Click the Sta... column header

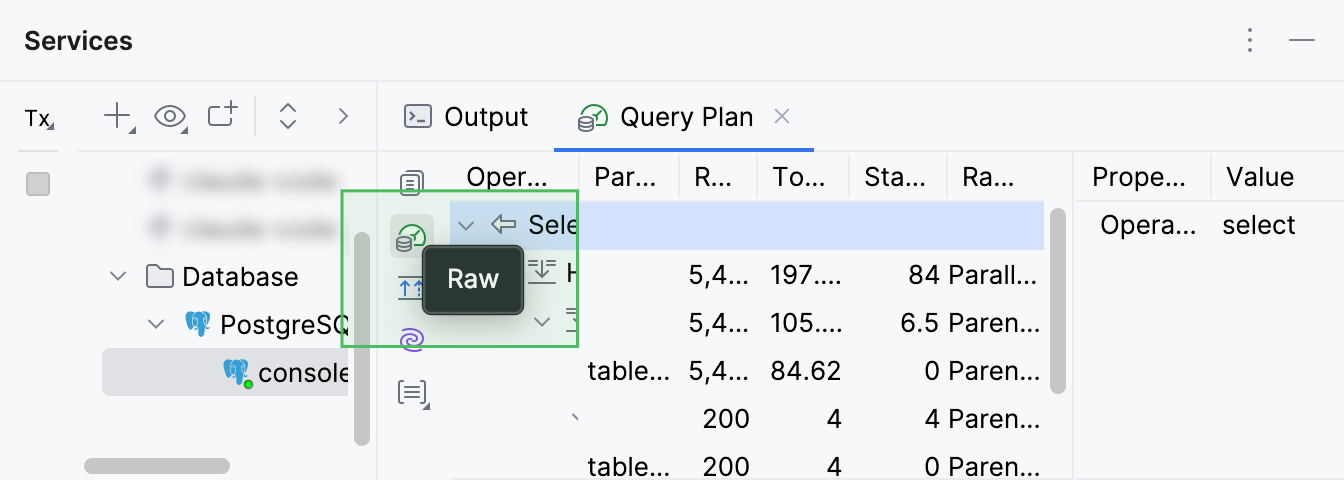point(896,178)
